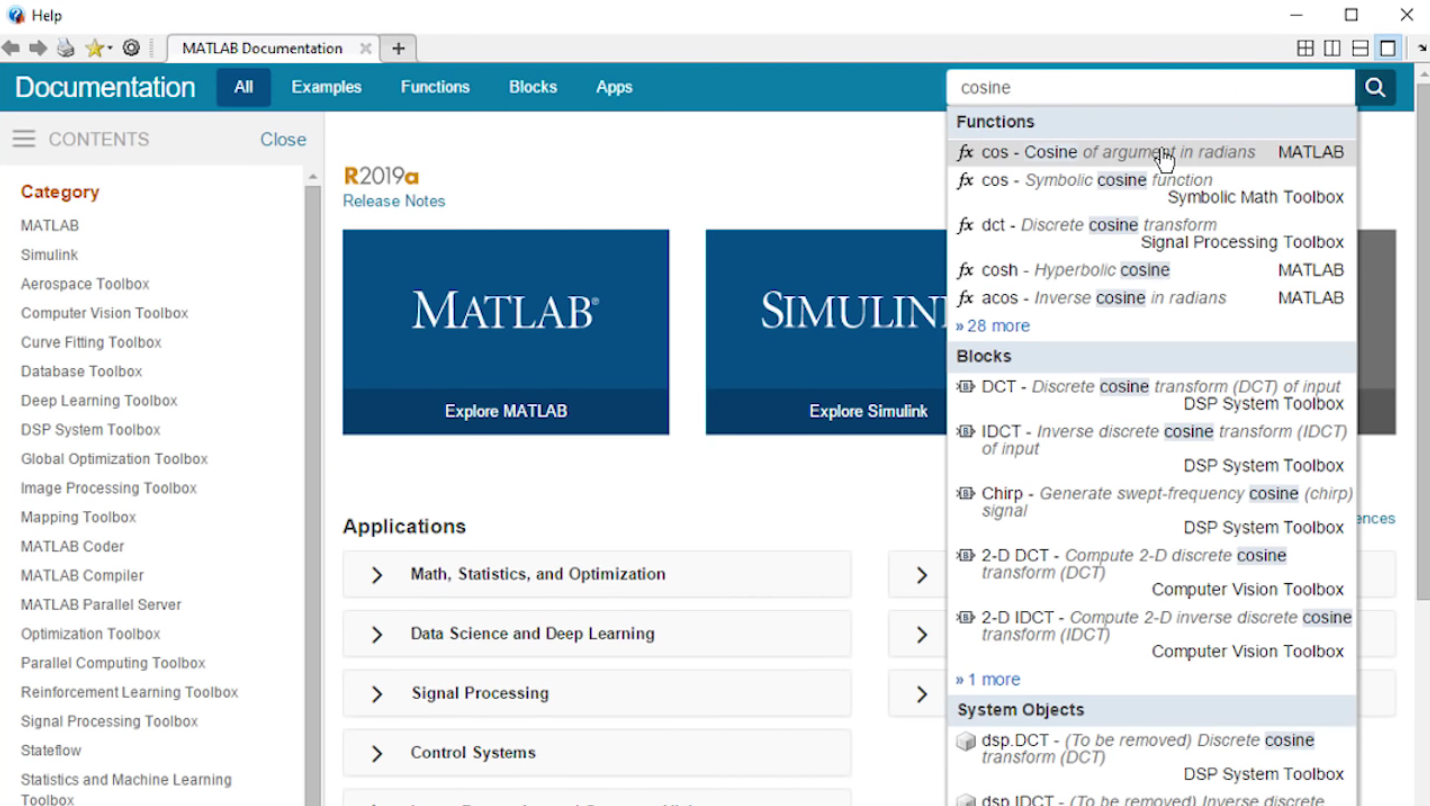Enable the stacked two-row layout
This screenshot has width=1430, height=806.
[x=1360, y=47]
